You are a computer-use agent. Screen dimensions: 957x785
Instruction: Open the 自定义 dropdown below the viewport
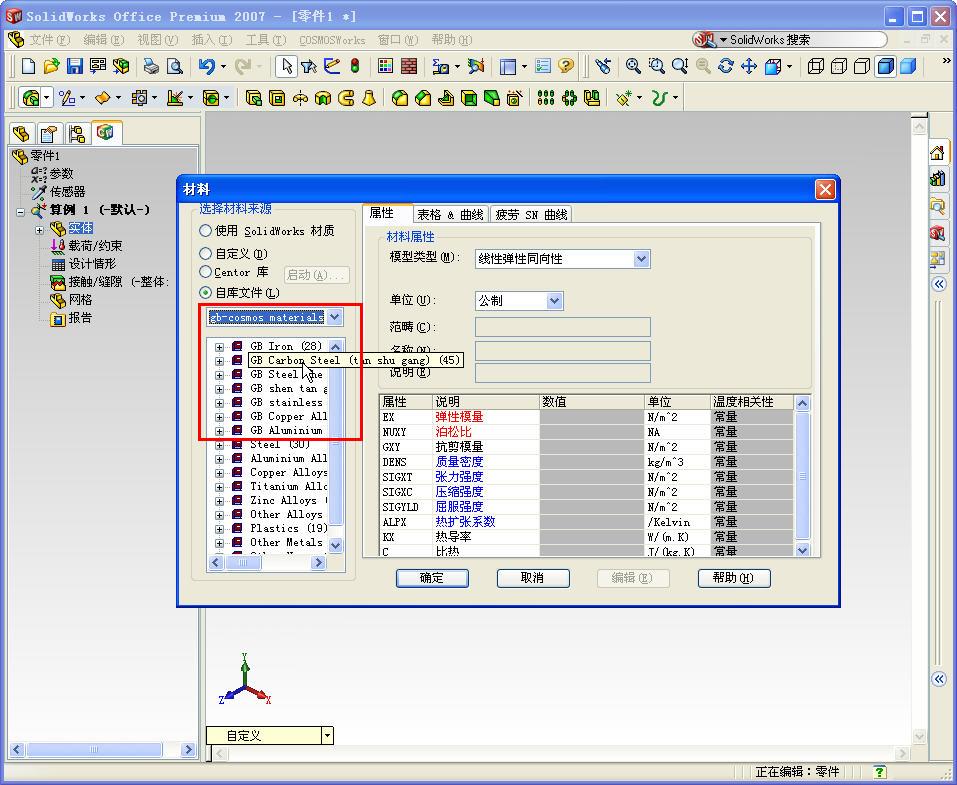point(328,736)
